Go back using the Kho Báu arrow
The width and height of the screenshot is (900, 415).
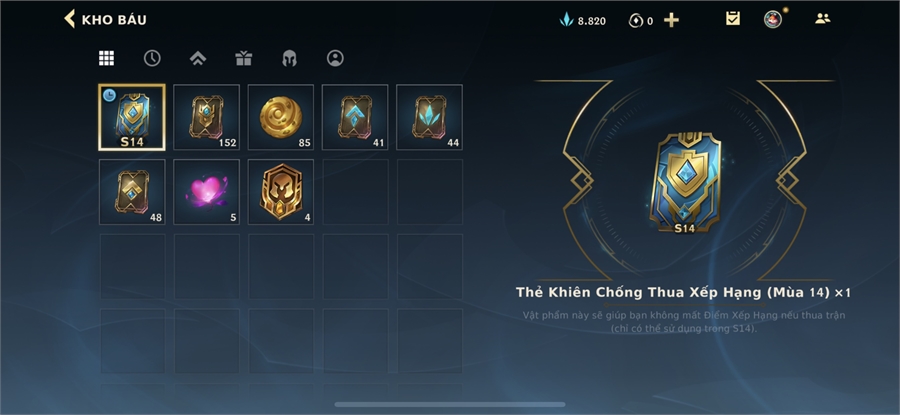69,19
